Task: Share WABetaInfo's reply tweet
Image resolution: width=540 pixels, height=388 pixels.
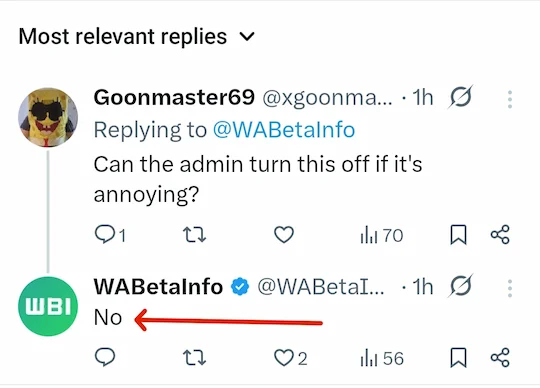Action: tap(500, 357)
